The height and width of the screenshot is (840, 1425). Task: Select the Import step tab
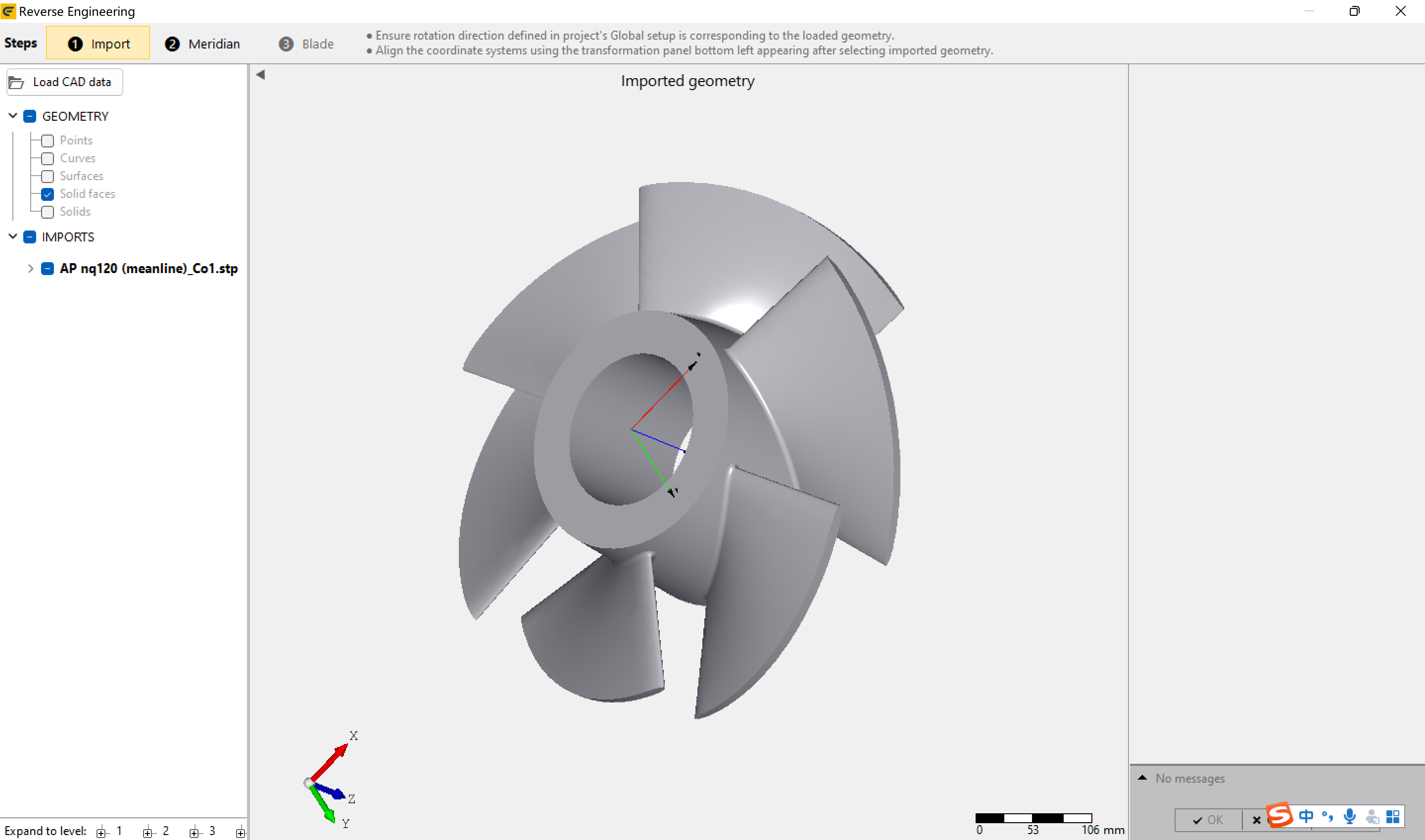(98, 44)
